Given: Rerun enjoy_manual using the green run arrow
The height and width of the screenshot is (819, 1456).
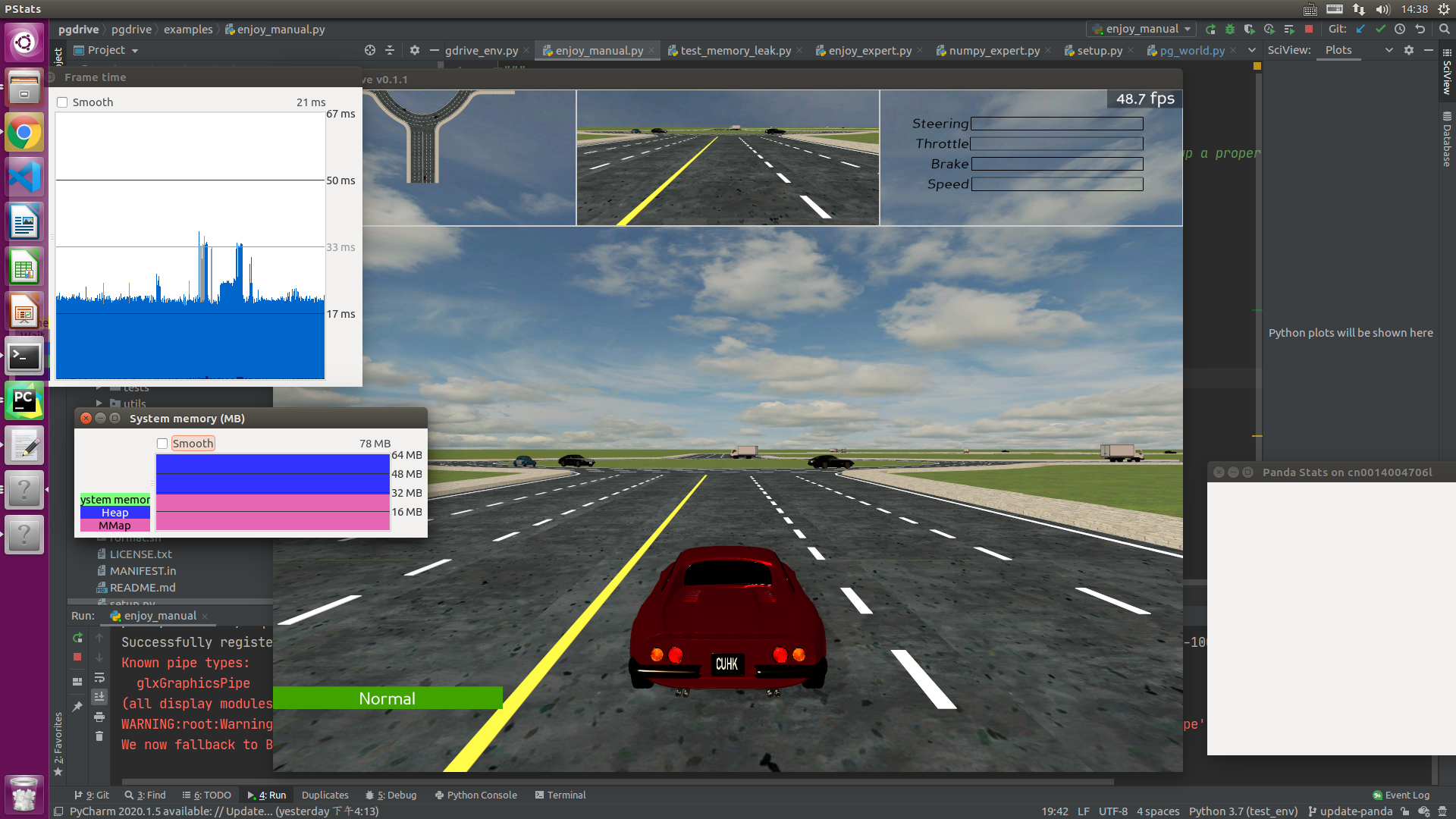Looking at the screenshot, I should 77,638.
